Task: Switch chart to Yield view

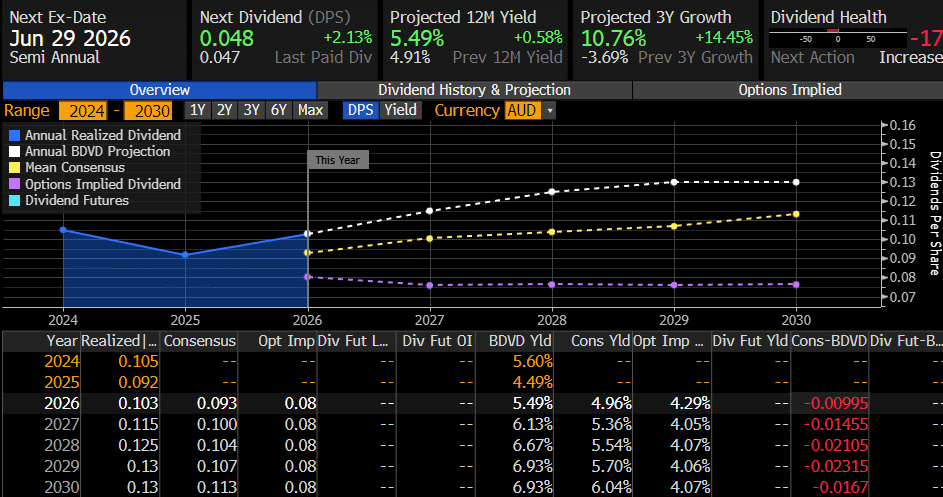Action: pos(400,110)
